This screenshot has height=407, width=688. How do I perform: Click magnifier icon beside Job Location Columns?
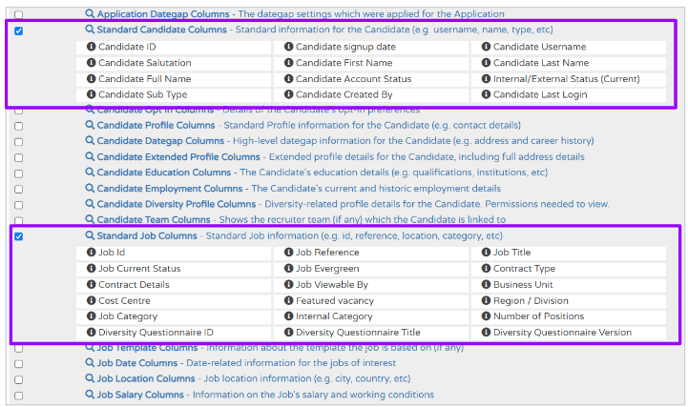point(90,378)
